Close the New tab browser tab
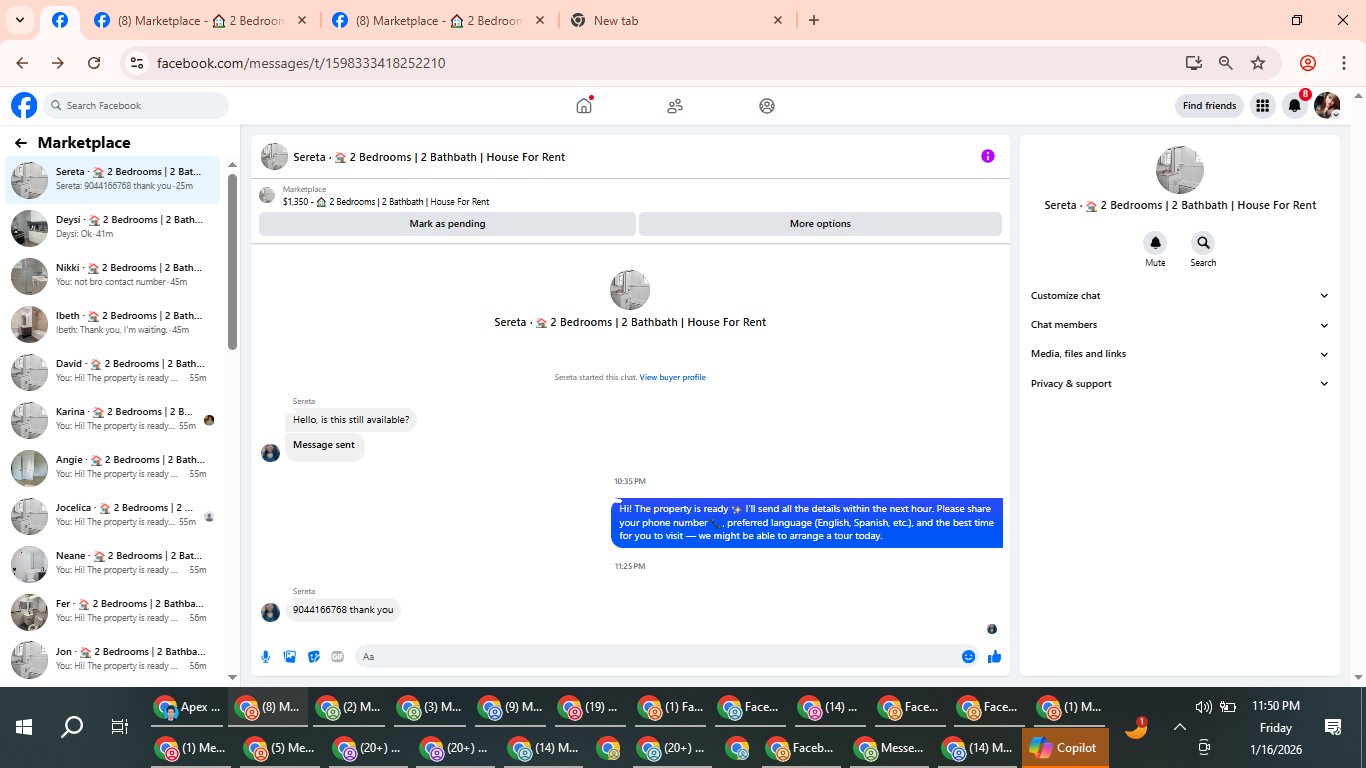1366x768 pixels. pyautogui.click(x=779, y=20)
